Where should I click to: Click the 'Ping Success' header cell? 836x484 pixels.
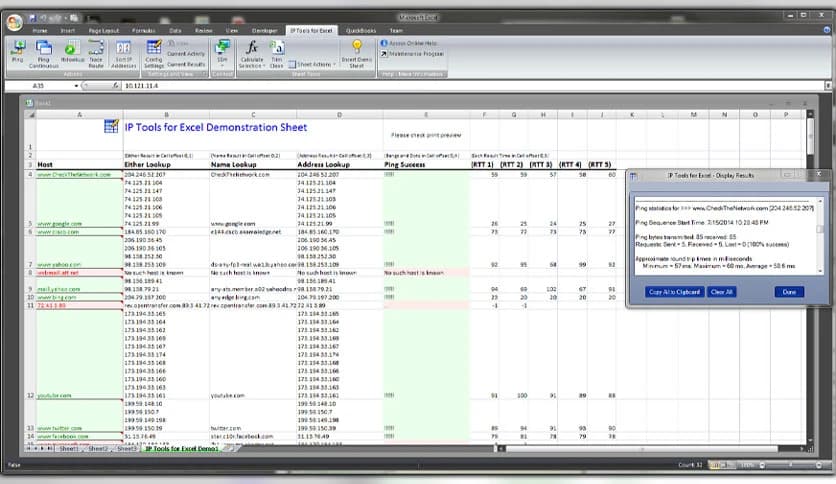coord(425,165)
